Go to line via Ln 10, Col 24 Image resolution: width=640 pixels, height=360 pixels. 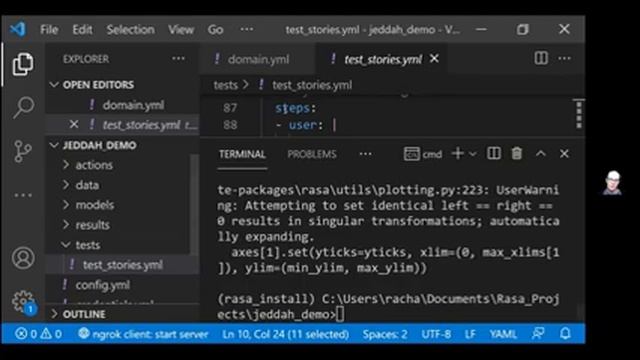click(285, 334)
